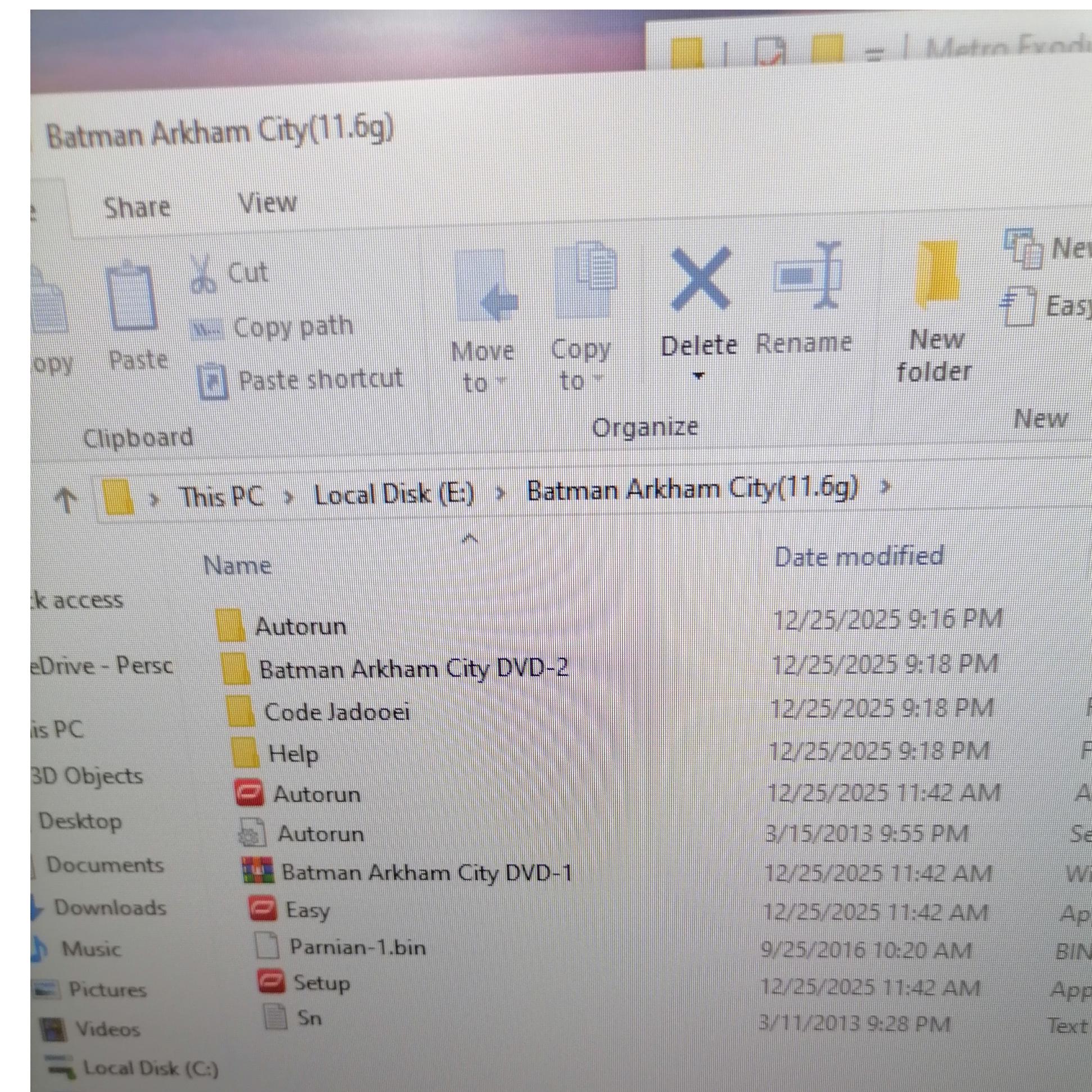Click the Up arrow navigation button
This screenshot has width=1092, height=1092.
pyautogui.click(x=66, y=500)
